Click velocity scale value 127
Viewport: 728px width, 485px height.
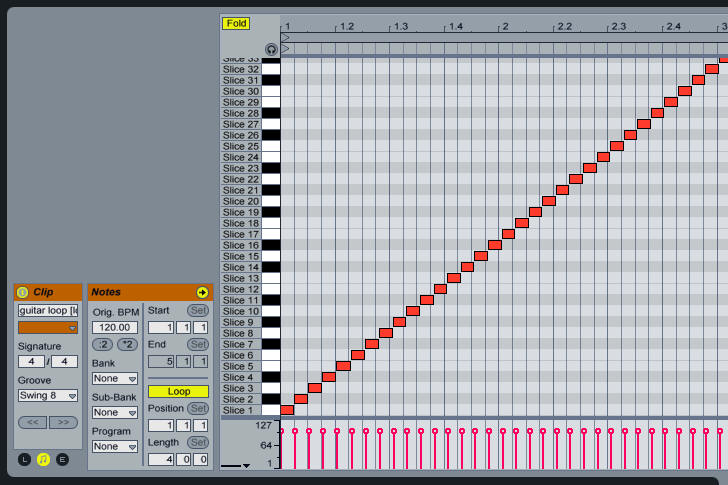pos(263,425)
